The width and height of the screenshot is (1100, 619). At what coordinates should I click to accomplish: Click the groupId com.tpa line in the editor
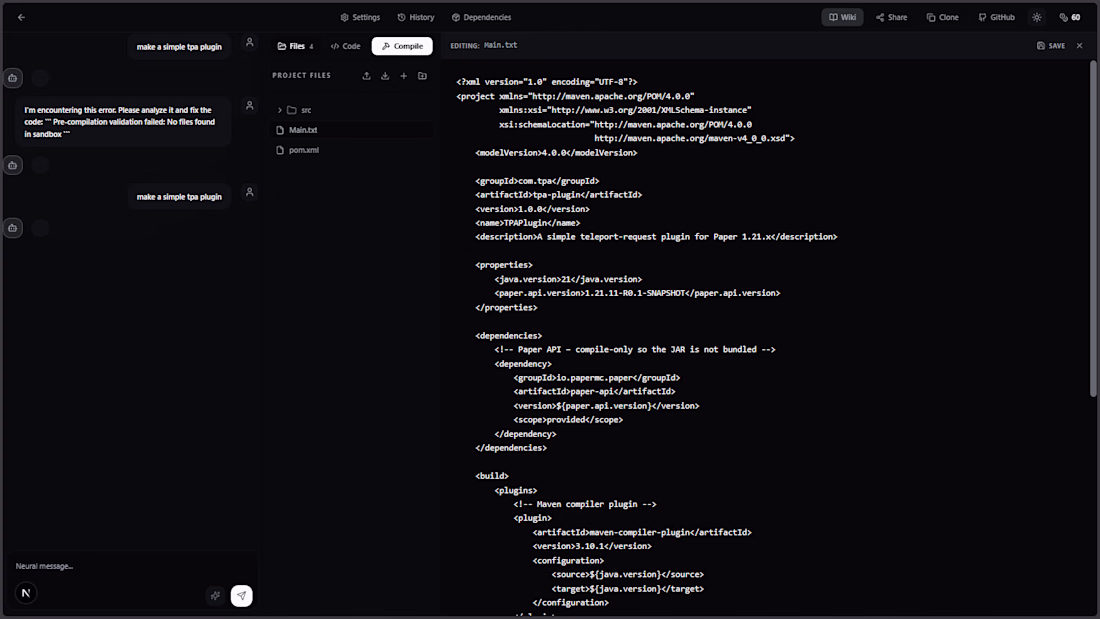tap(537, 181)
